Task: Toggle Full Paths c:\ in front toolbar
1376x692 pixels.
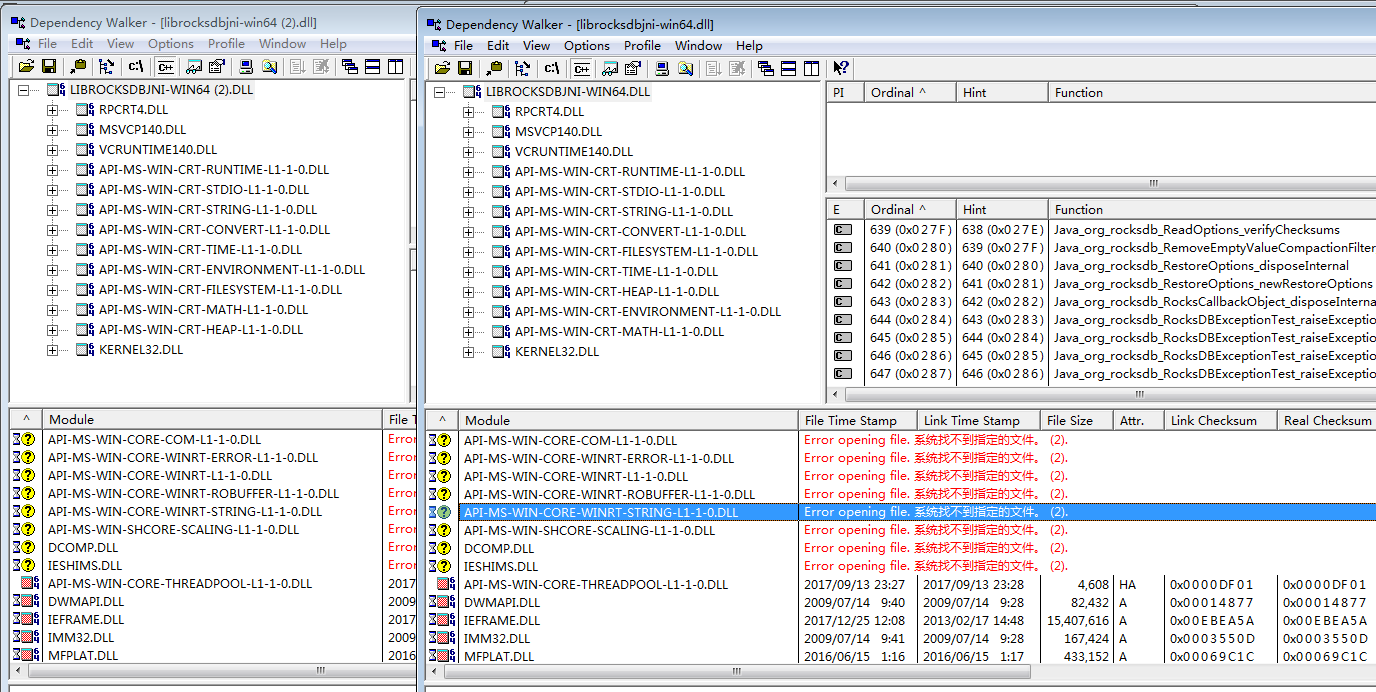Action: tap(552, 68)
